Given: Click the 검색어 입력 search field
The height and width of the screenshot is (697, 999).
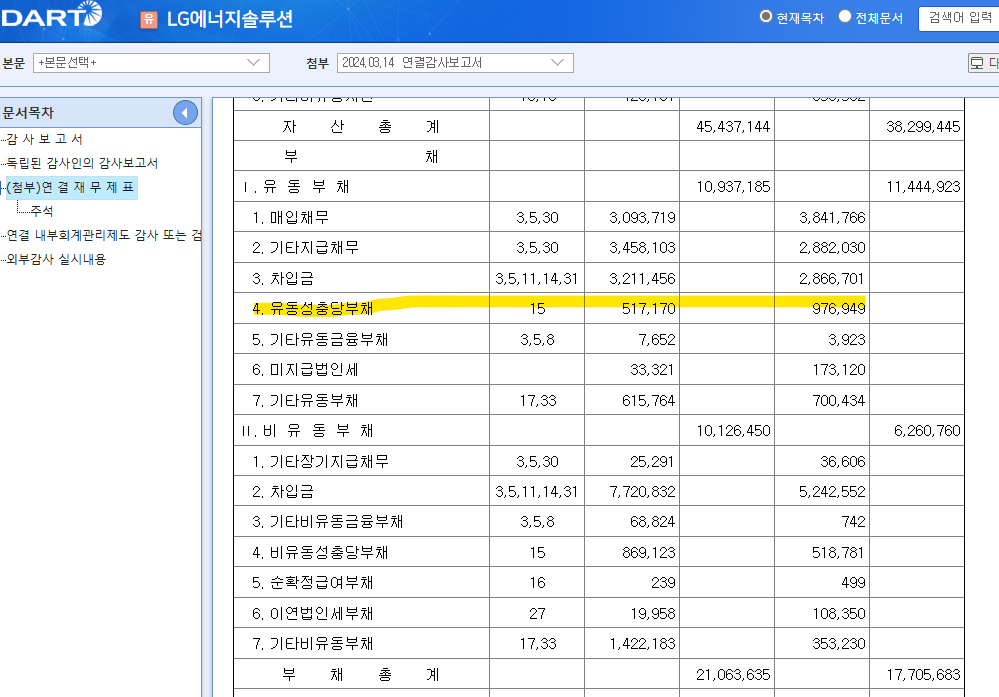Looking at the screenshot, I should [959, 18].
